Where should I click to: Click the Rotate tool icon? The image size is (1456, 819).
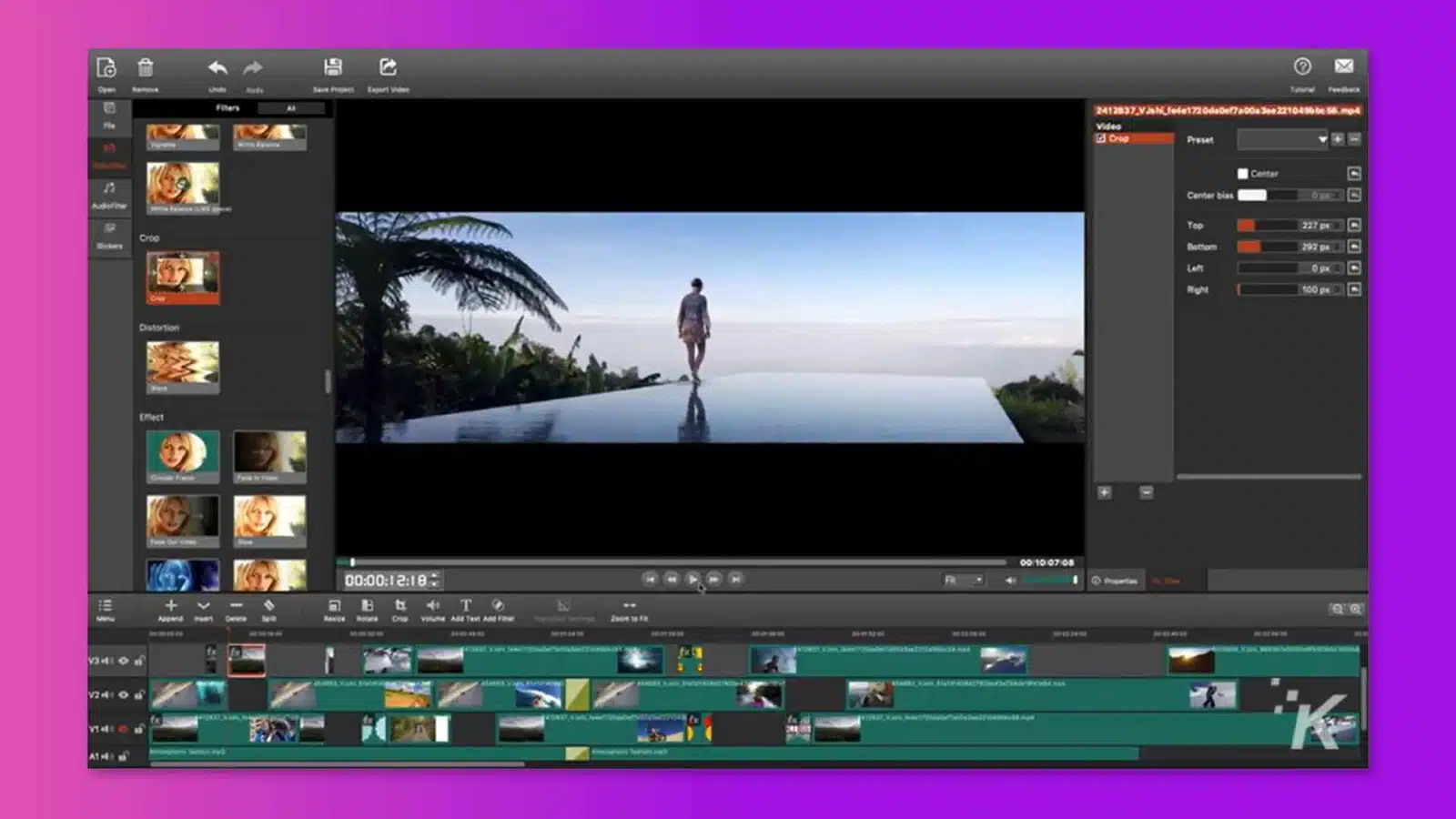coord(367,608)
